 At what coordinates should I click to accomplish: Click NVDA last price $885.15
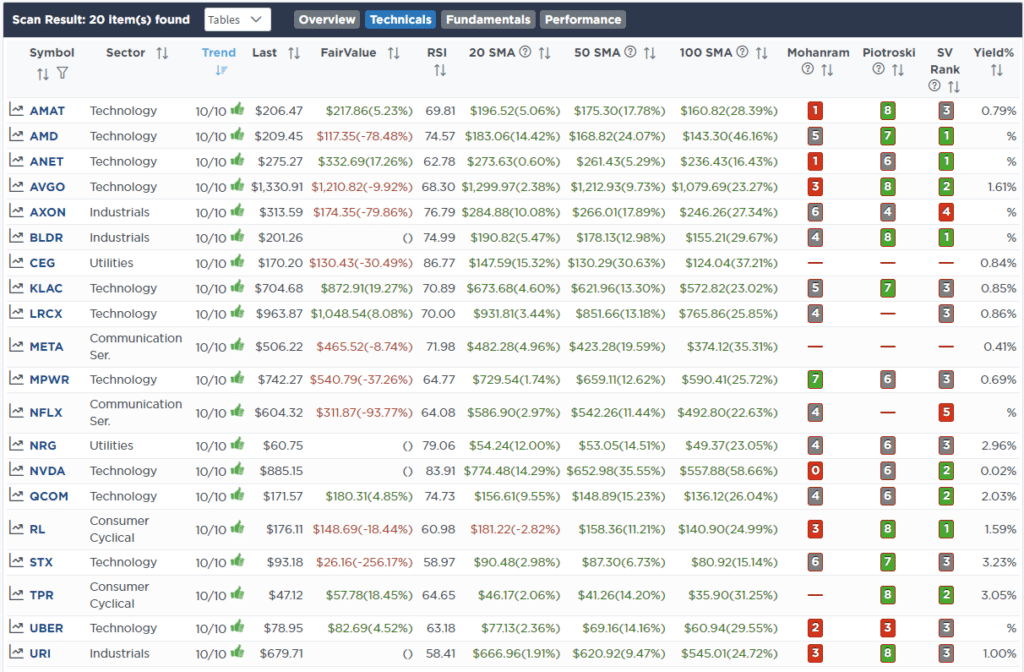pyautogui.click(x=281, y=471)
